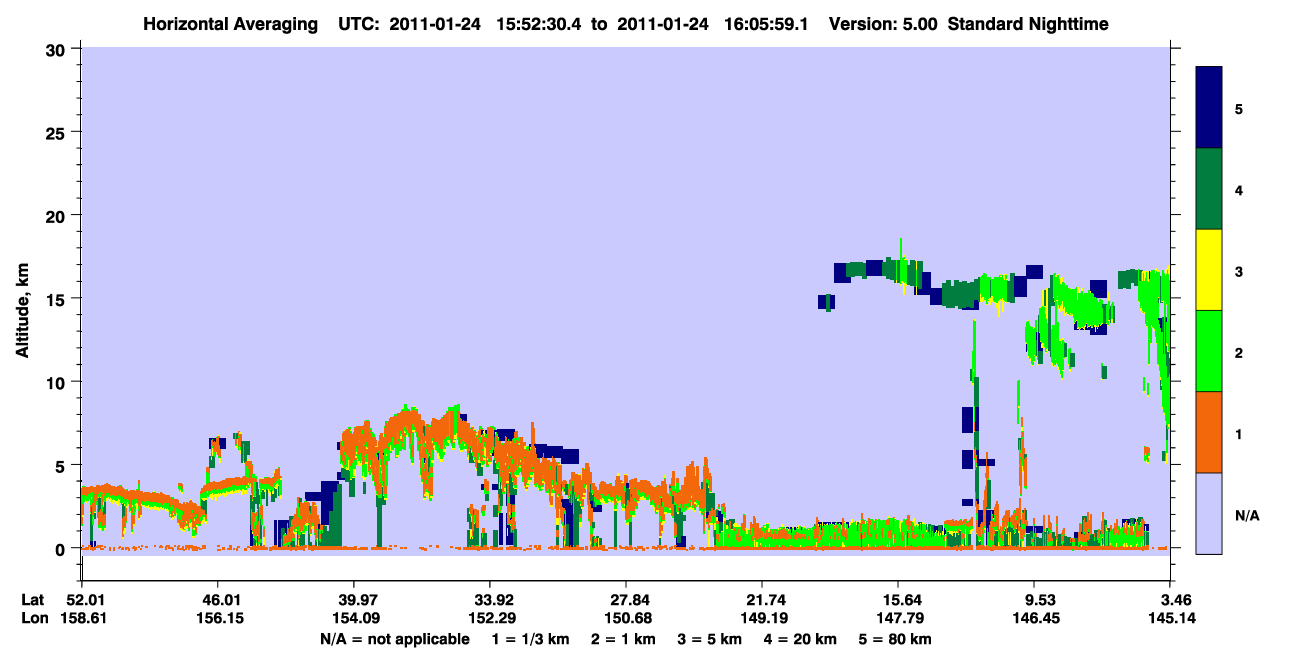Click the dark blue colorbar segment for 5
Screen dimensions: 1300x667
click(1209, 108)
